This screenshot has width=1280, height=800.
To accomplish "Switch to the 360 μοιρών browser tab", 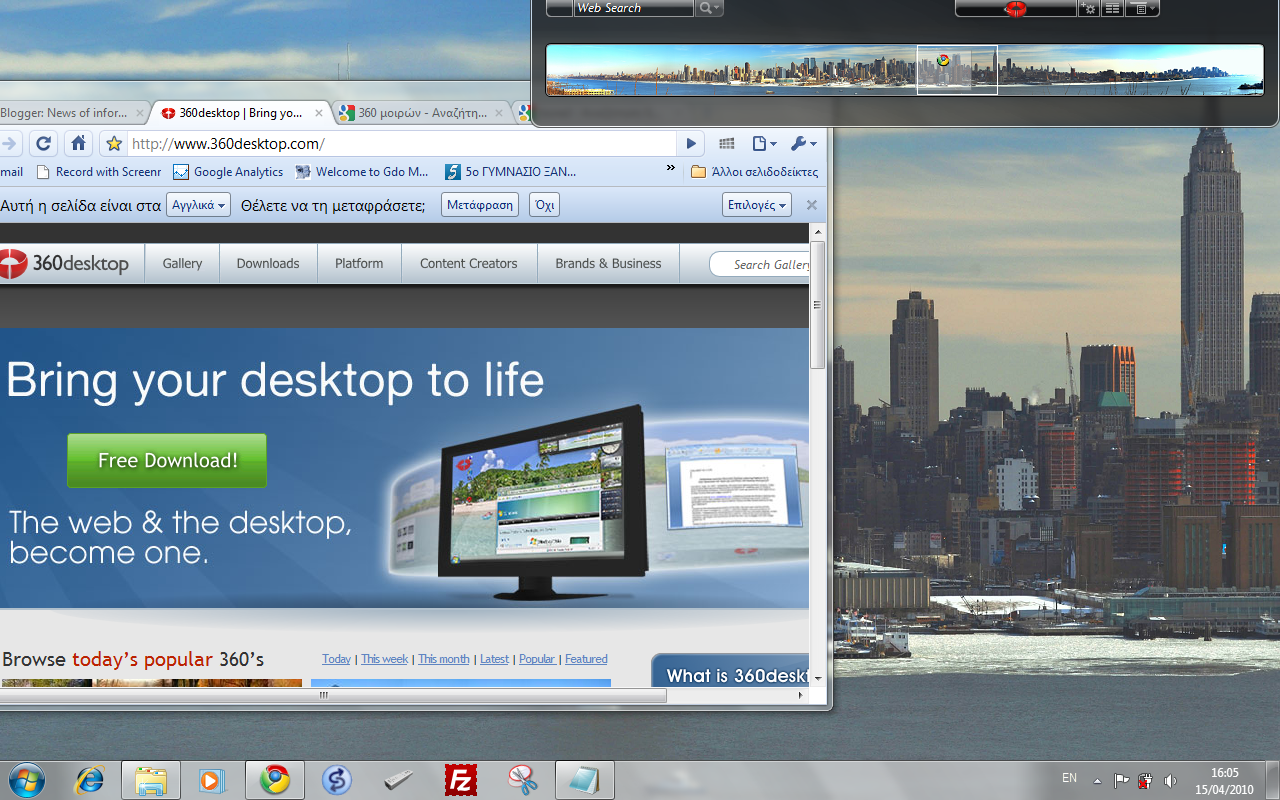I will coord(420,112).
